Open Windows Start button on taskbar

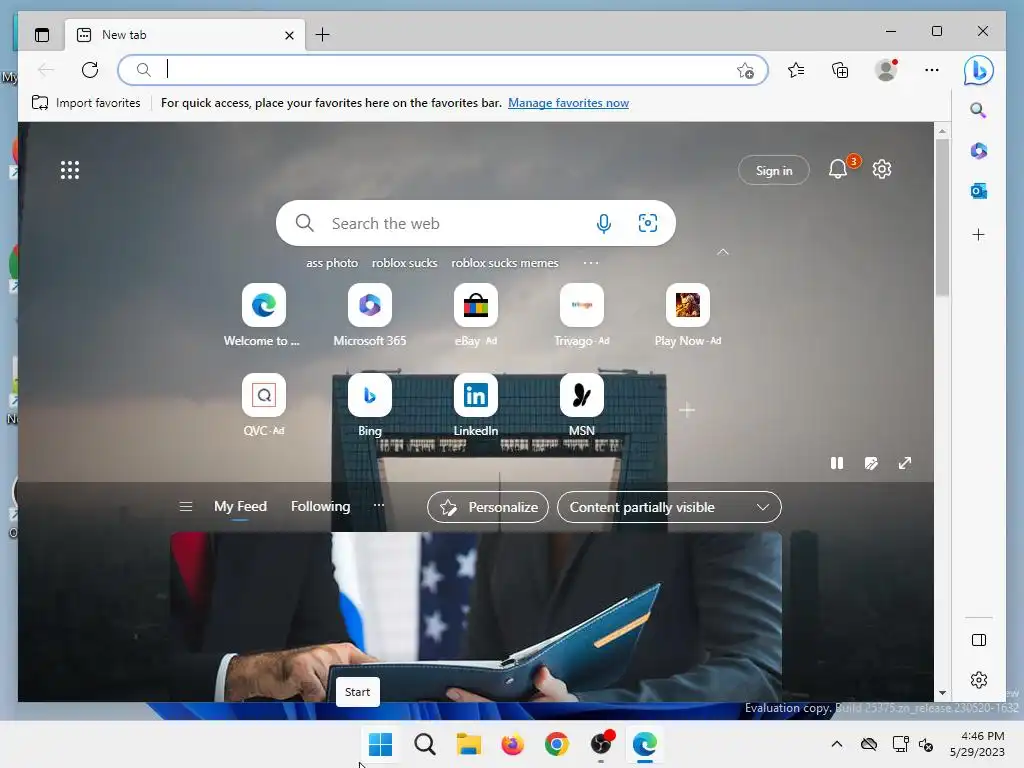pyautogui.click(x=380, y=744)
